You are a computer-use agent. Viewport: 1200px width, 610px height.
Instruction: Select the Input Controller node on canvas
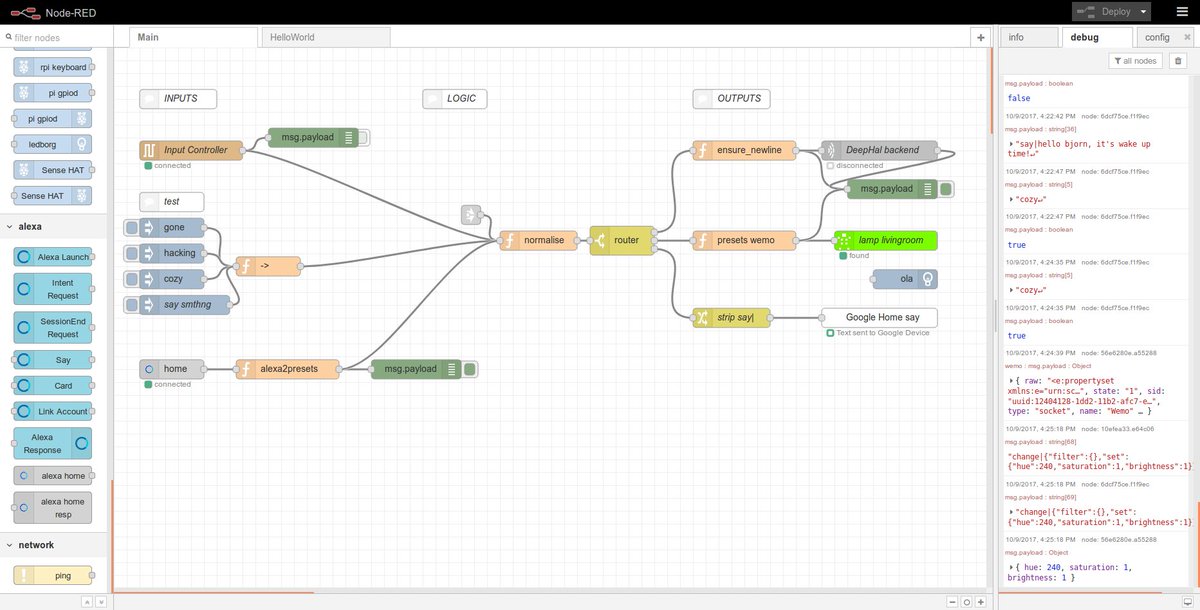coord(191,150)
